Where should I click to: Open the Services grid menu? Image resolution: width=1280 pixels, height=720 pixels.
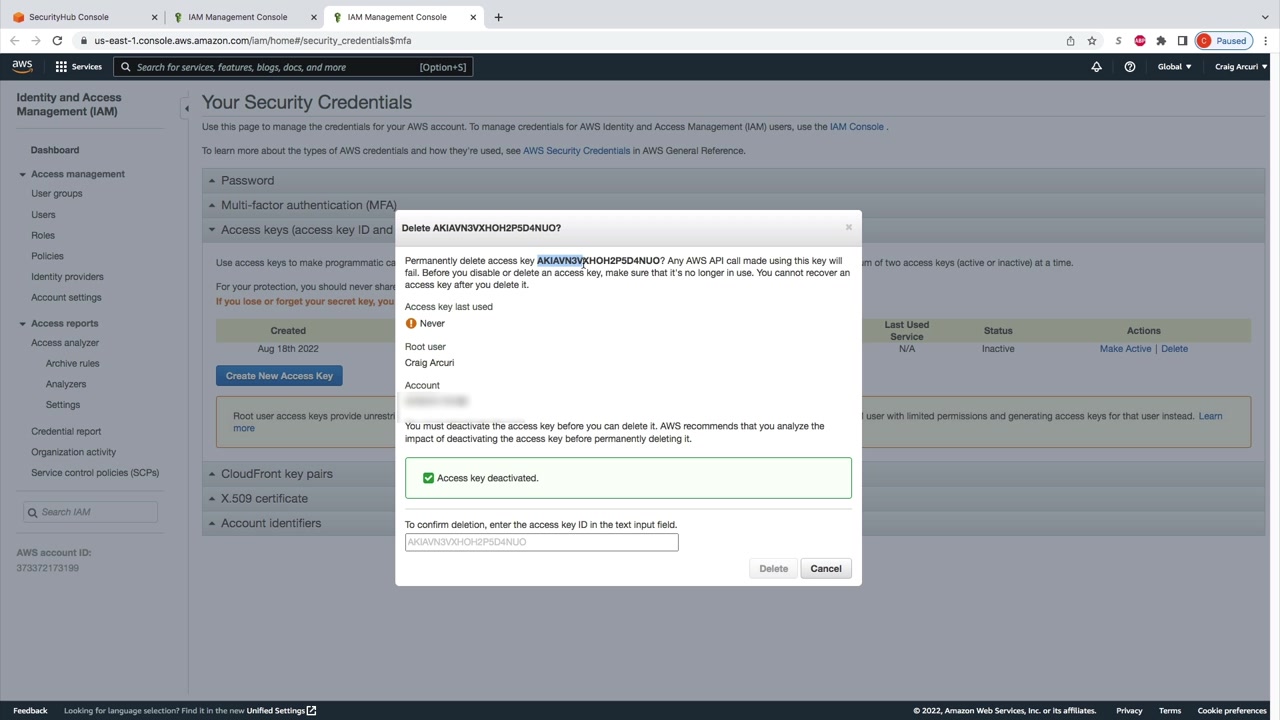pyautogui.click(x=78, y=67)
